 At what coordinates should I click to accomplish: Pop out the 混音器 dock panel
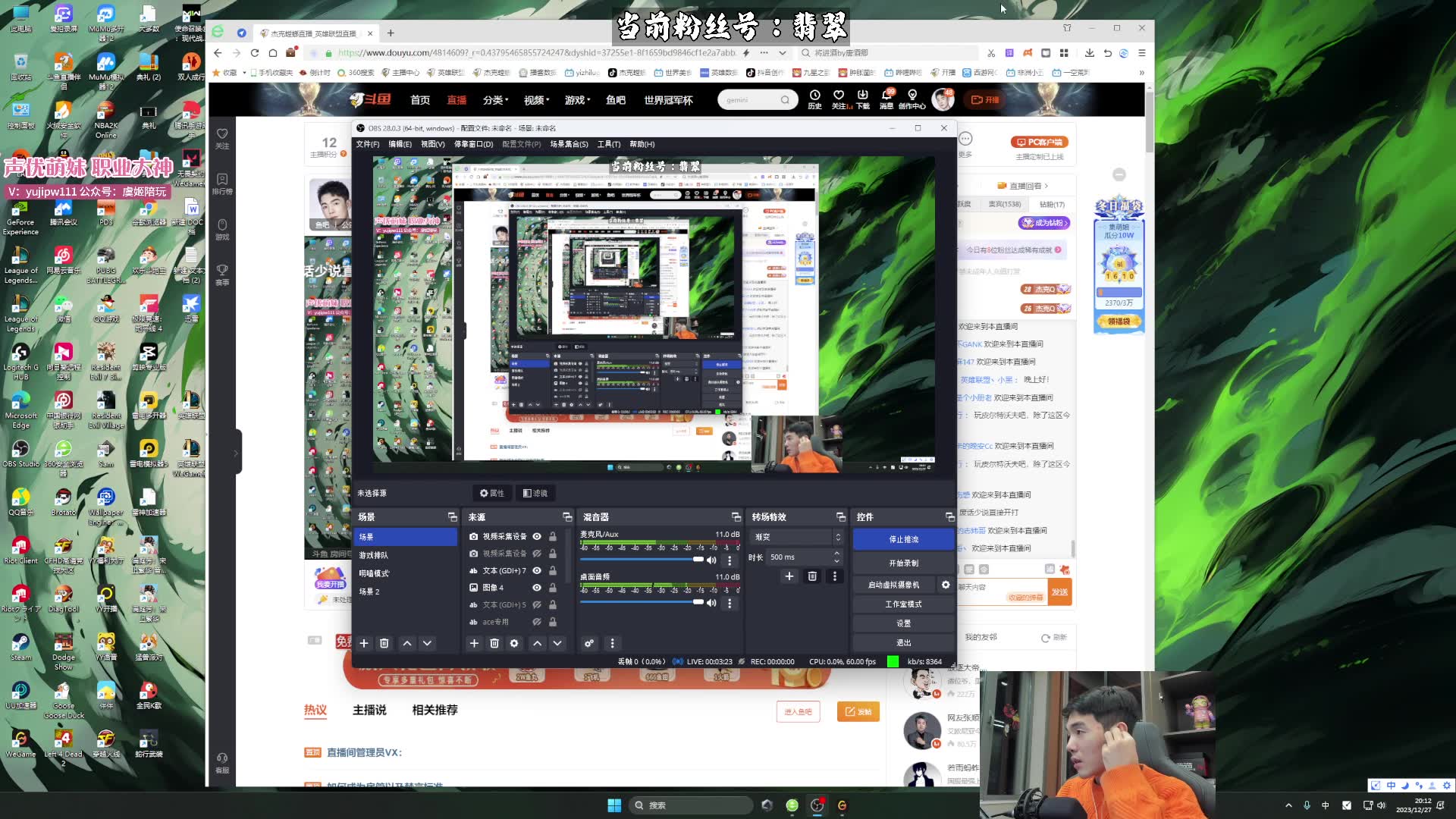coord(736,517)
